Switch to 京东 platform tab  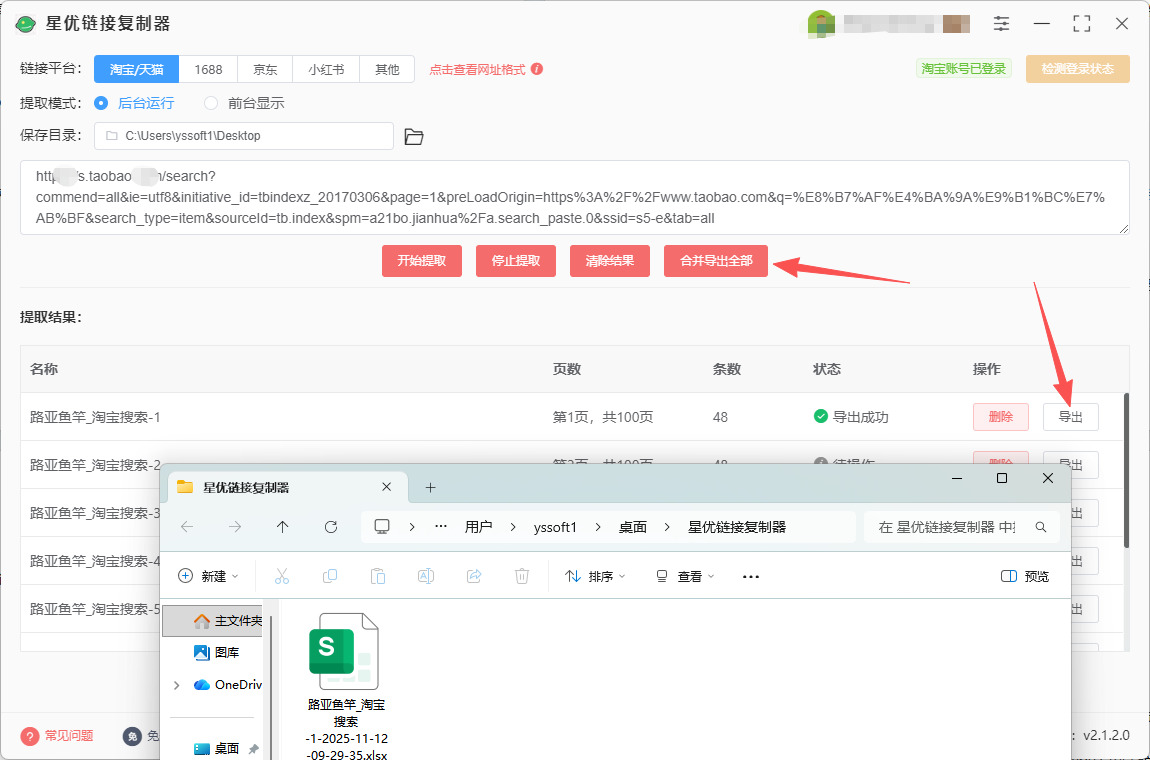(265, 69)
